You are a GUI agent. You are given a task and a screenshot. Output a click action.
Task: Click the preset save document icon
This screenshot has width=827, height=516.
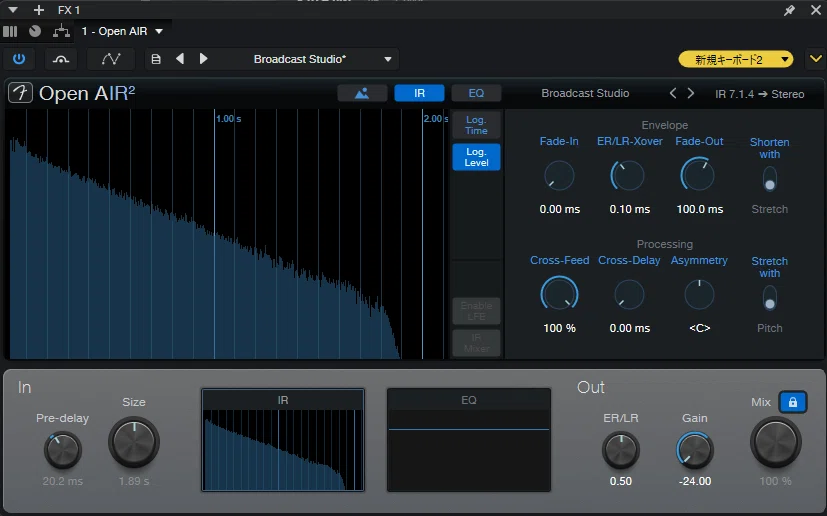click(x=156, y=59)
